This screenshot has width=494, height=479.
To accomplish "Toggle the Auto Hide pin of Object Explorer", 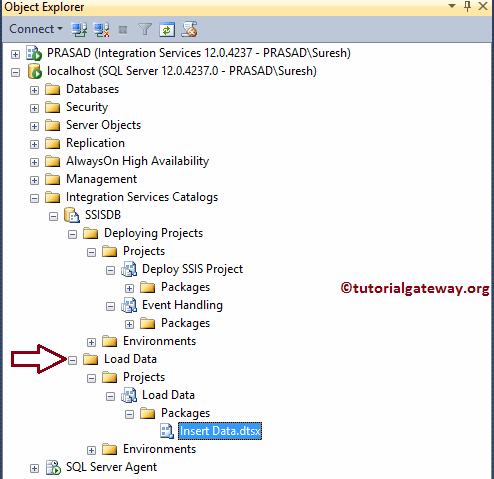I will pos(467,6).
